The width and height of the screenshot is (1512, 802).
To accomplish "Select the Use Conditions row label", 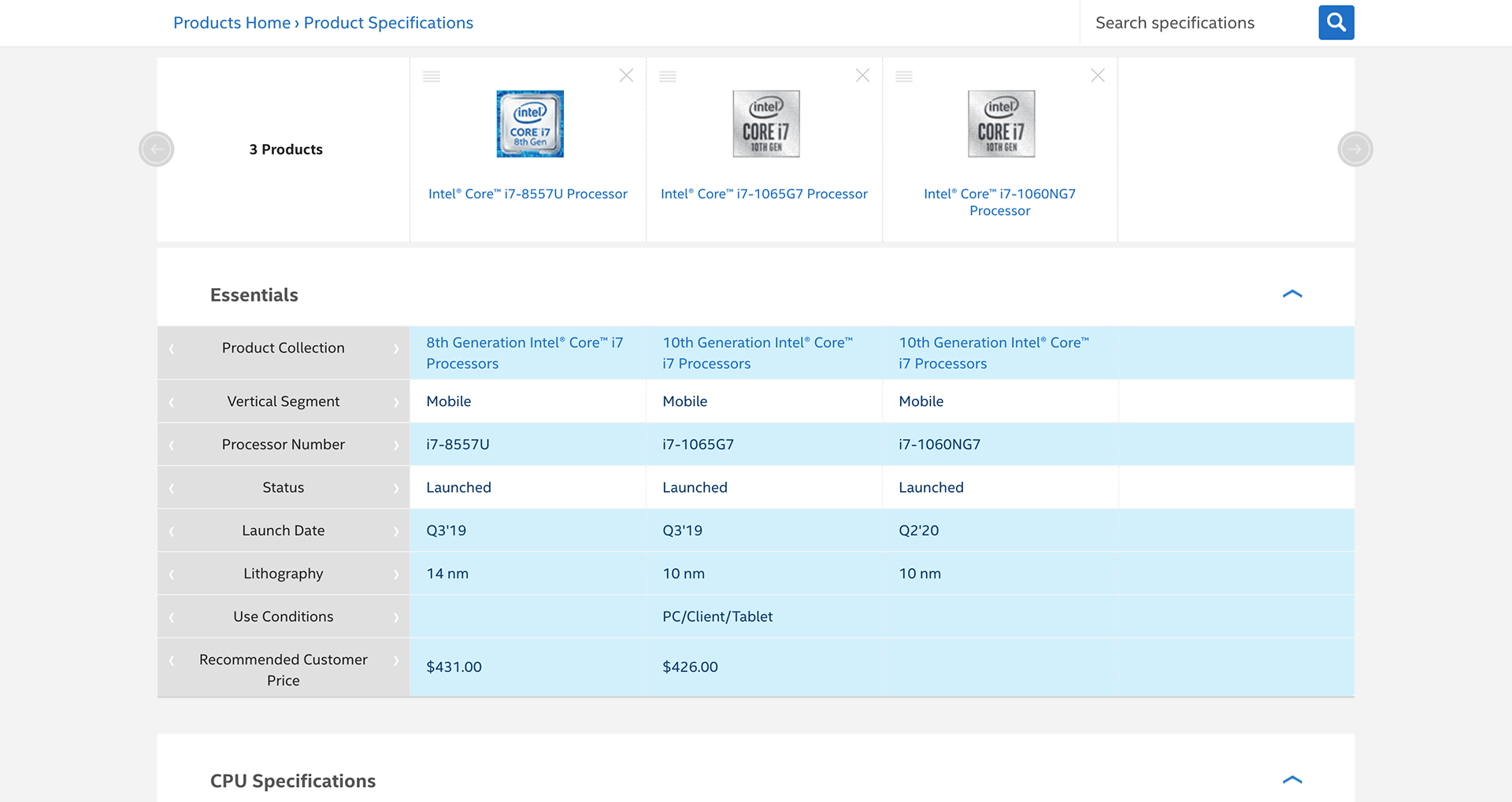I will point(283,617).
